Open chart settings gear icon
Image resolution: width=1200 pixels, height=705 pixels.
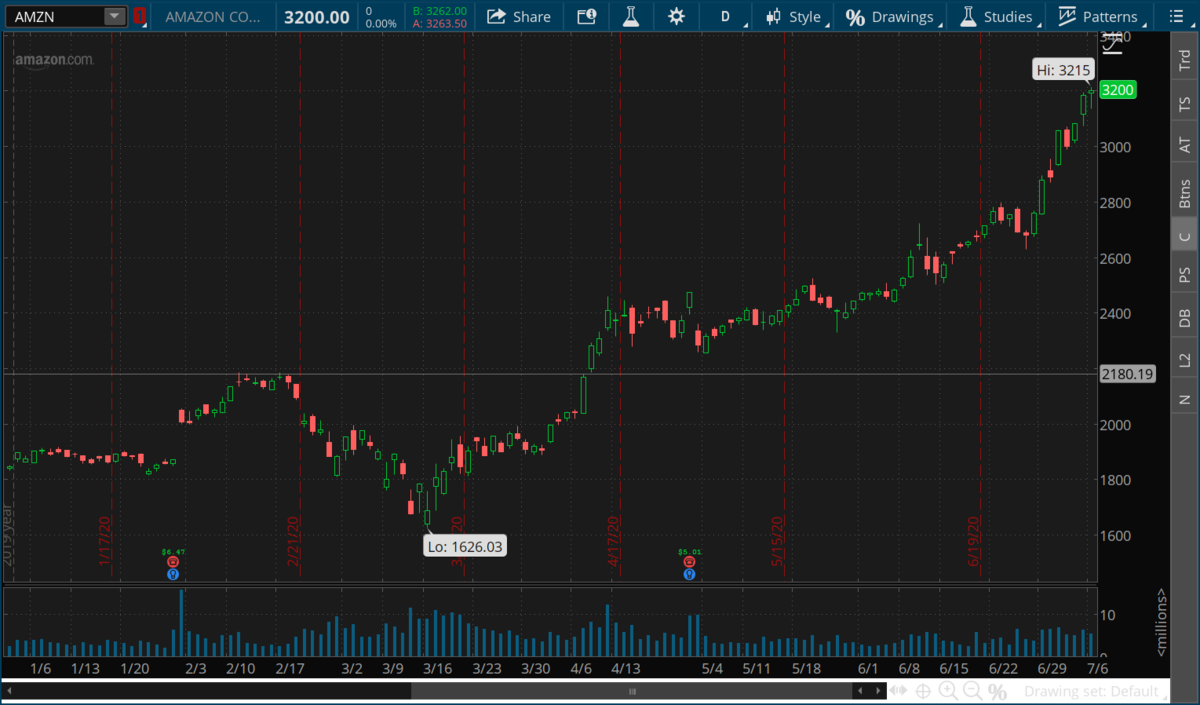tap(677, 16)
